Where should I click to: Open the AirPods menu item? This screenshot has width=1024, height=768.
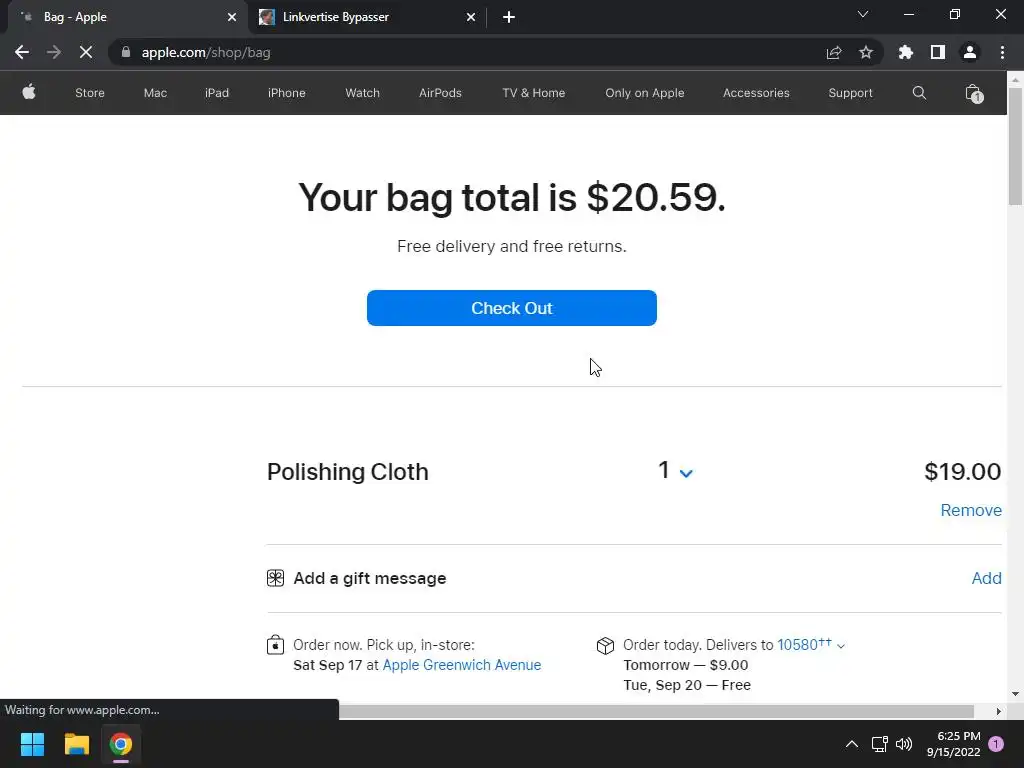click(440, 93)
